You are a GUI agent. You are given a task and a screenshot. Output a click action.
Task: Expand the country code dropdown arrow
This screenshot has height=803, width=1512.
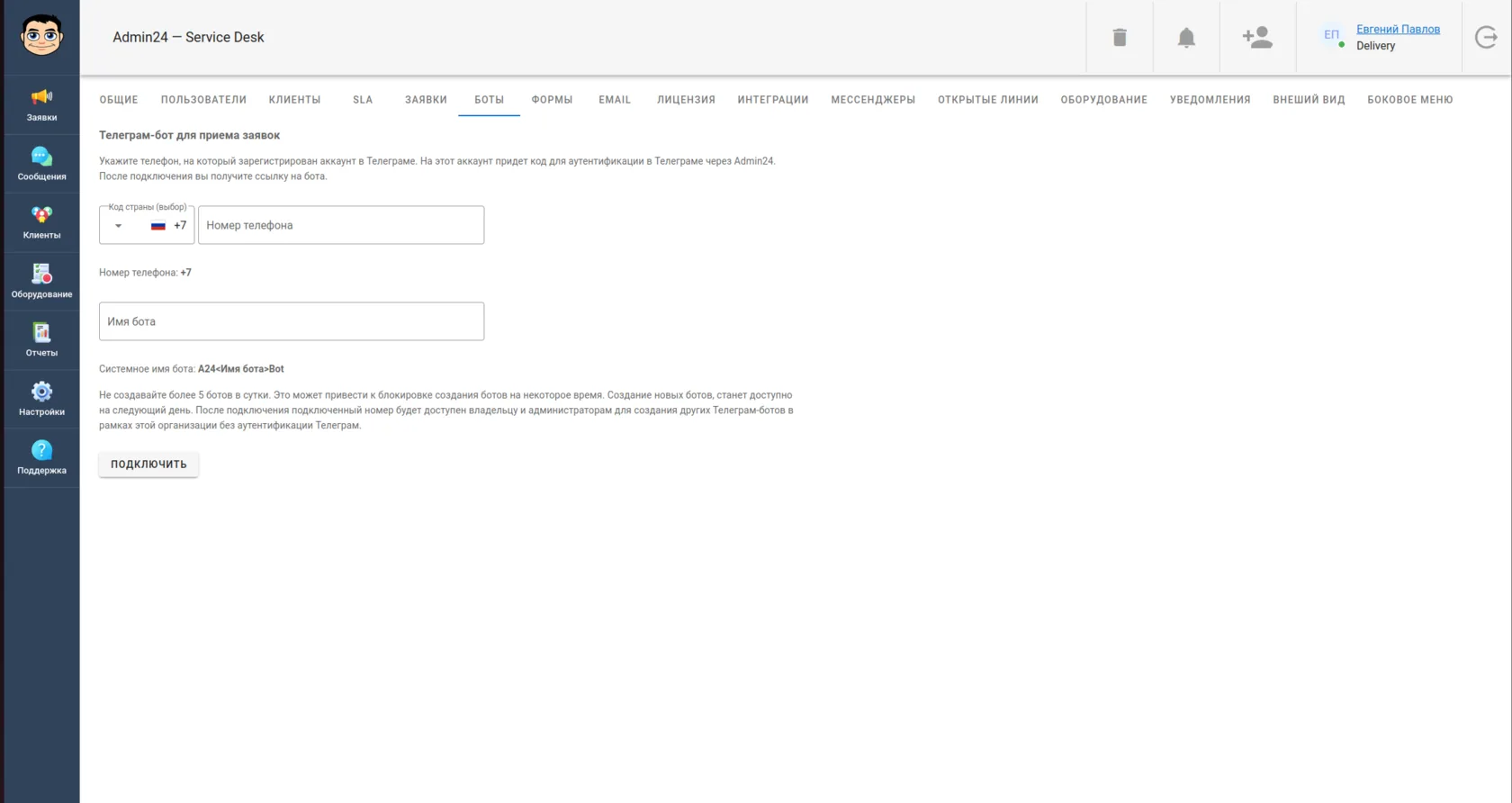[118, 226]
